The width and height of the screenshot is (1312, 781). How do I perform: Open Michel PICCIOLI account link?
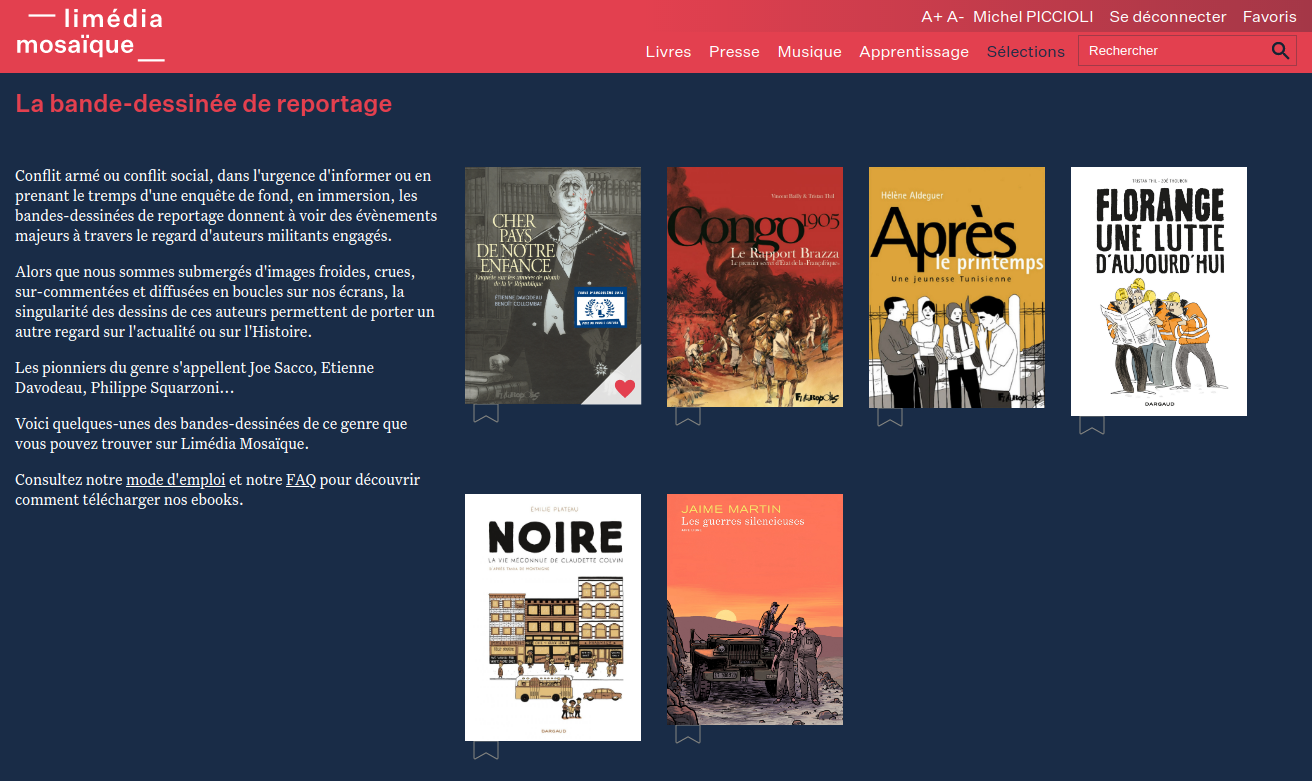[x=1033, y=17]
